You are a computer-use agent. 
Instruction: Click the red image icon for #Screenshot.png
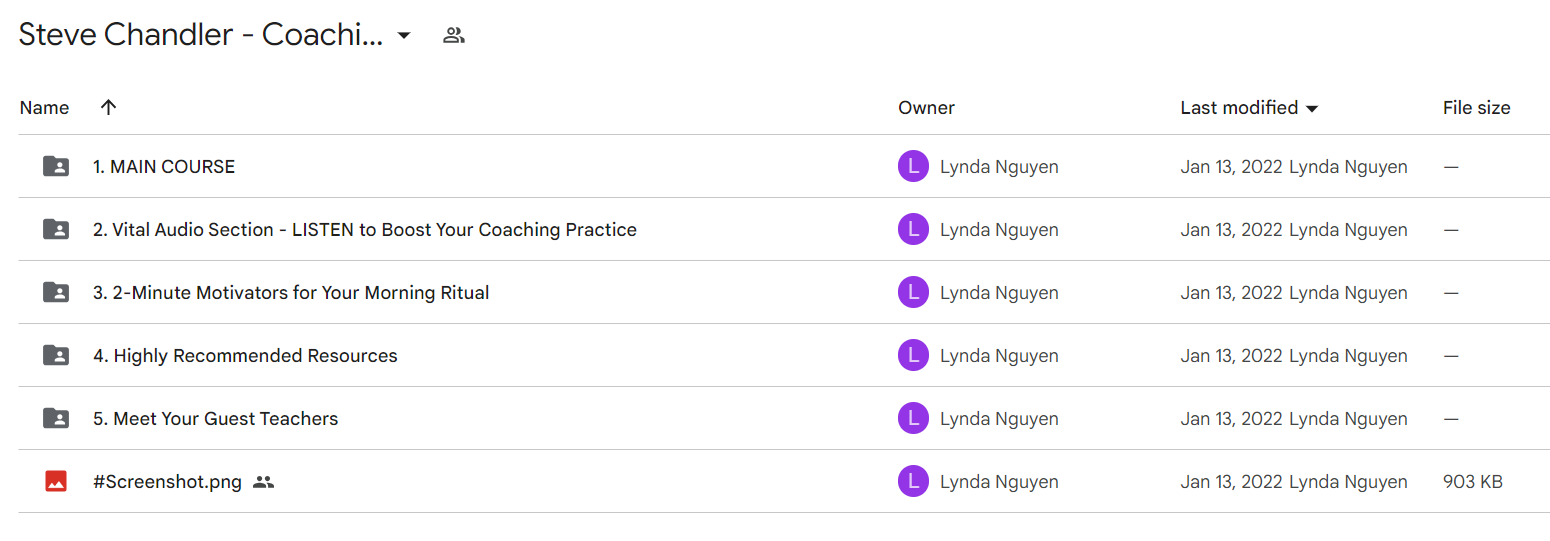(56, 482)
